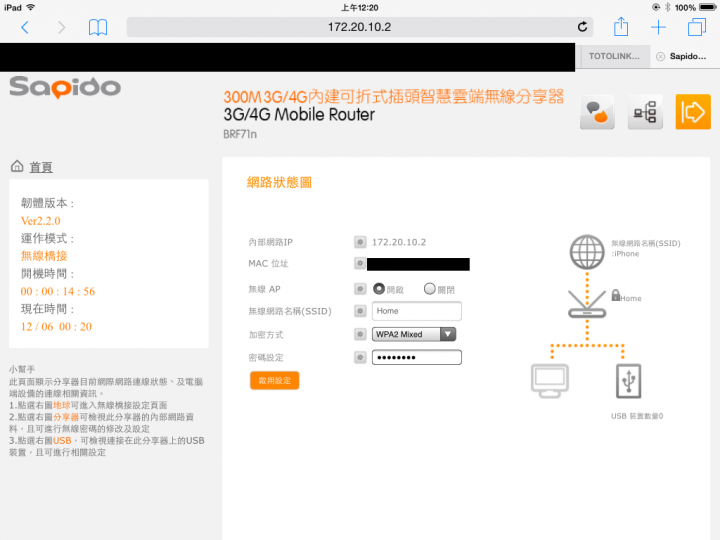720x540 pixels.
Task: Click the firmware version Ver2.2.0 text
Action: pos(40,221)
